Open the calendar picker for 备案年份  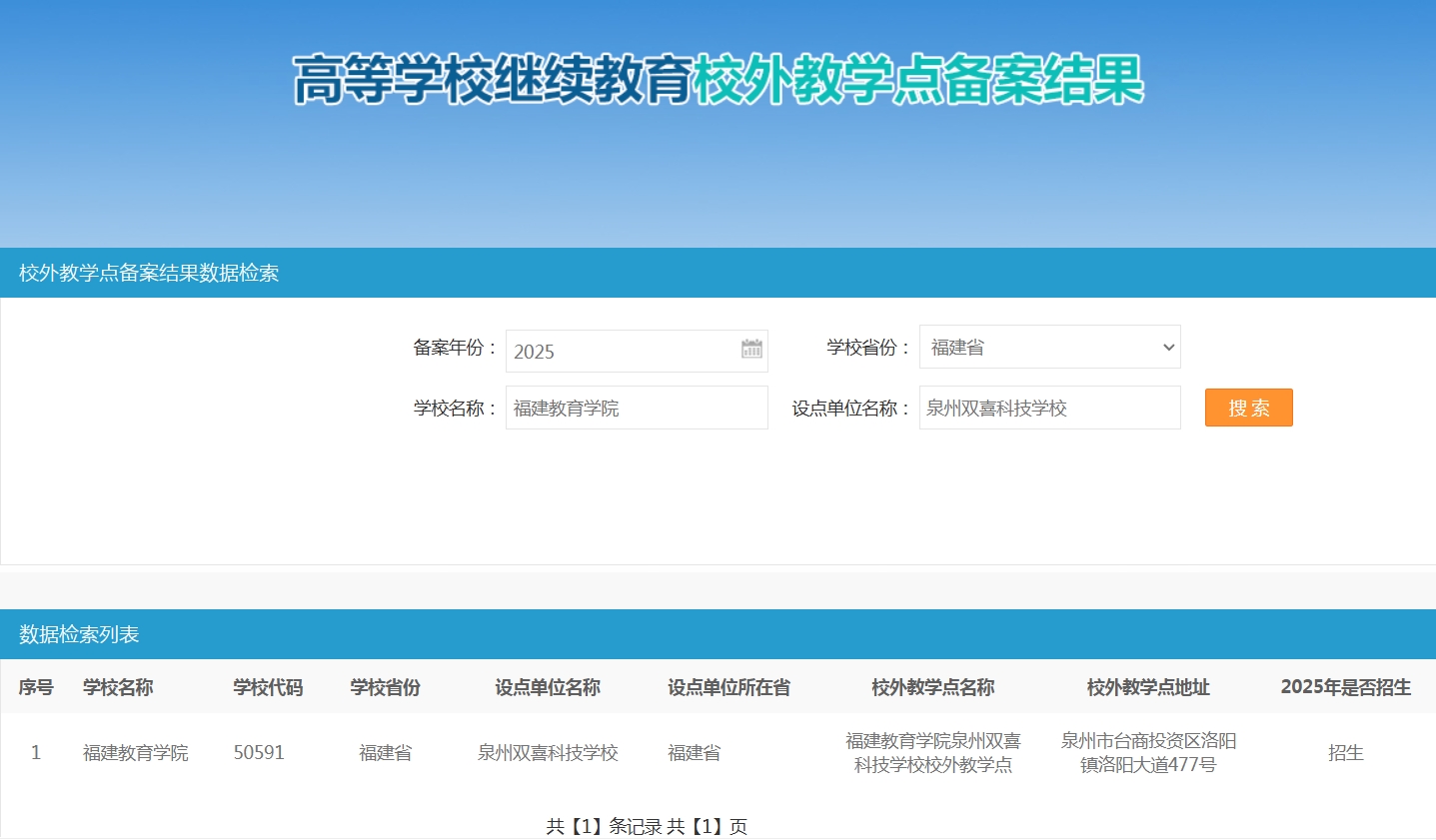click(751, 350)
